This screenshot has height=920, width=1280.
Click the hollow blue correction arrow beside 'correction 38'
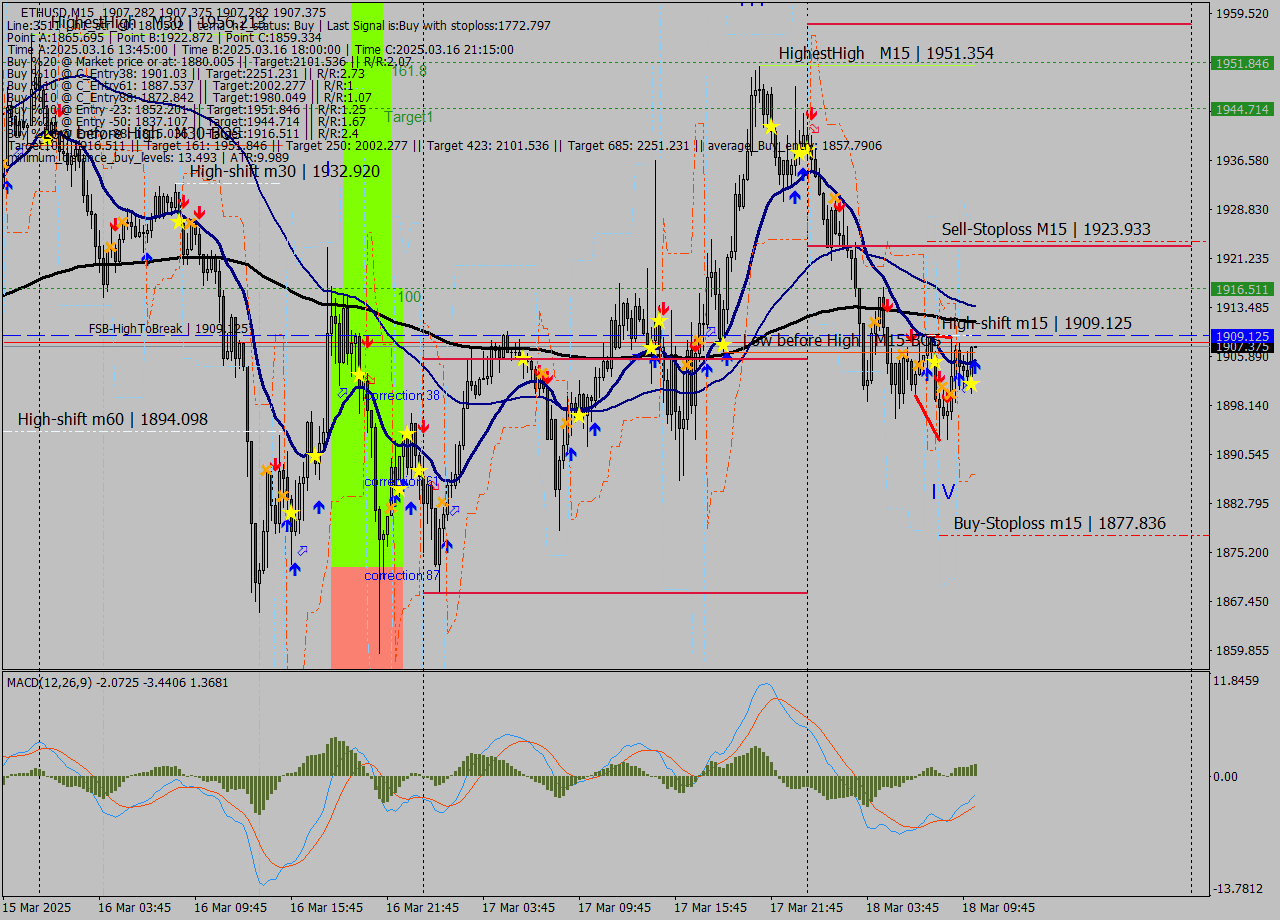tap(342, 393)
